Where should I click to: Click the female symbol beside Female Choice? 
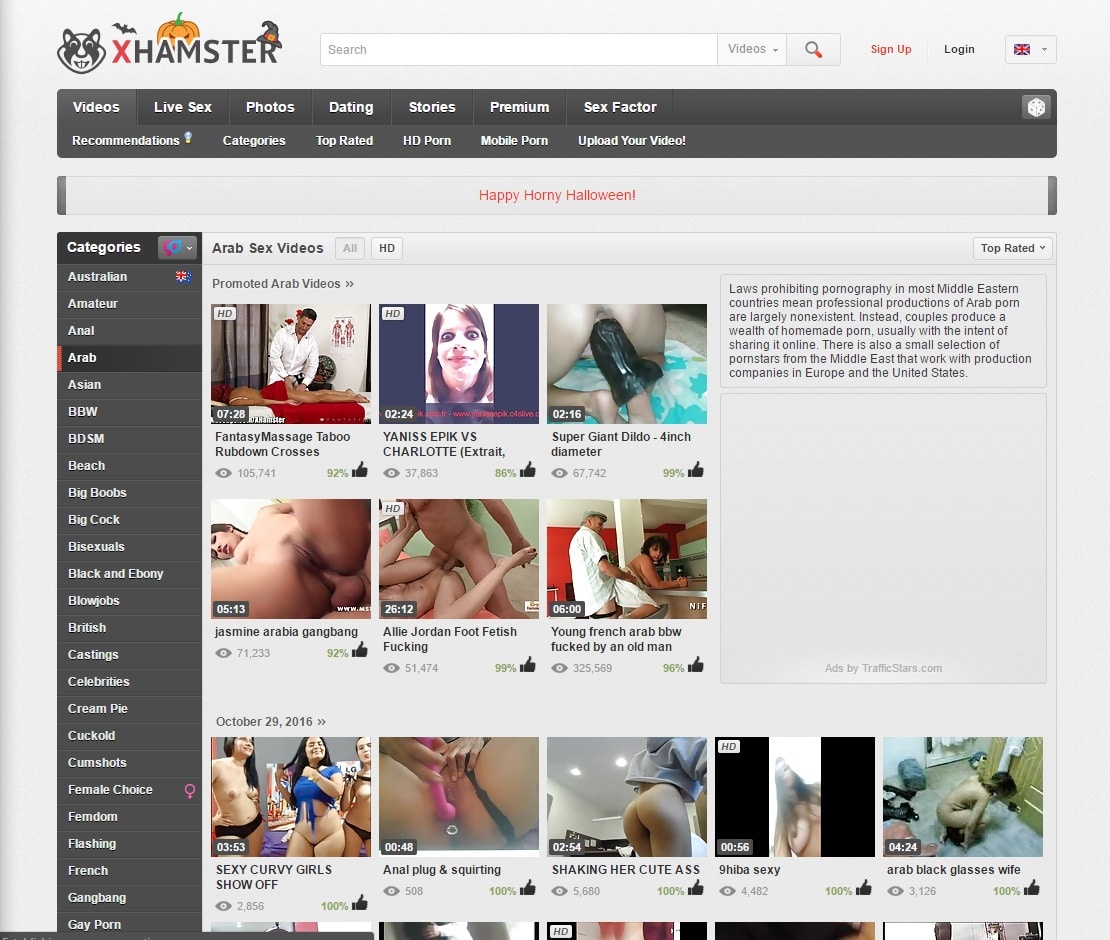190,790
